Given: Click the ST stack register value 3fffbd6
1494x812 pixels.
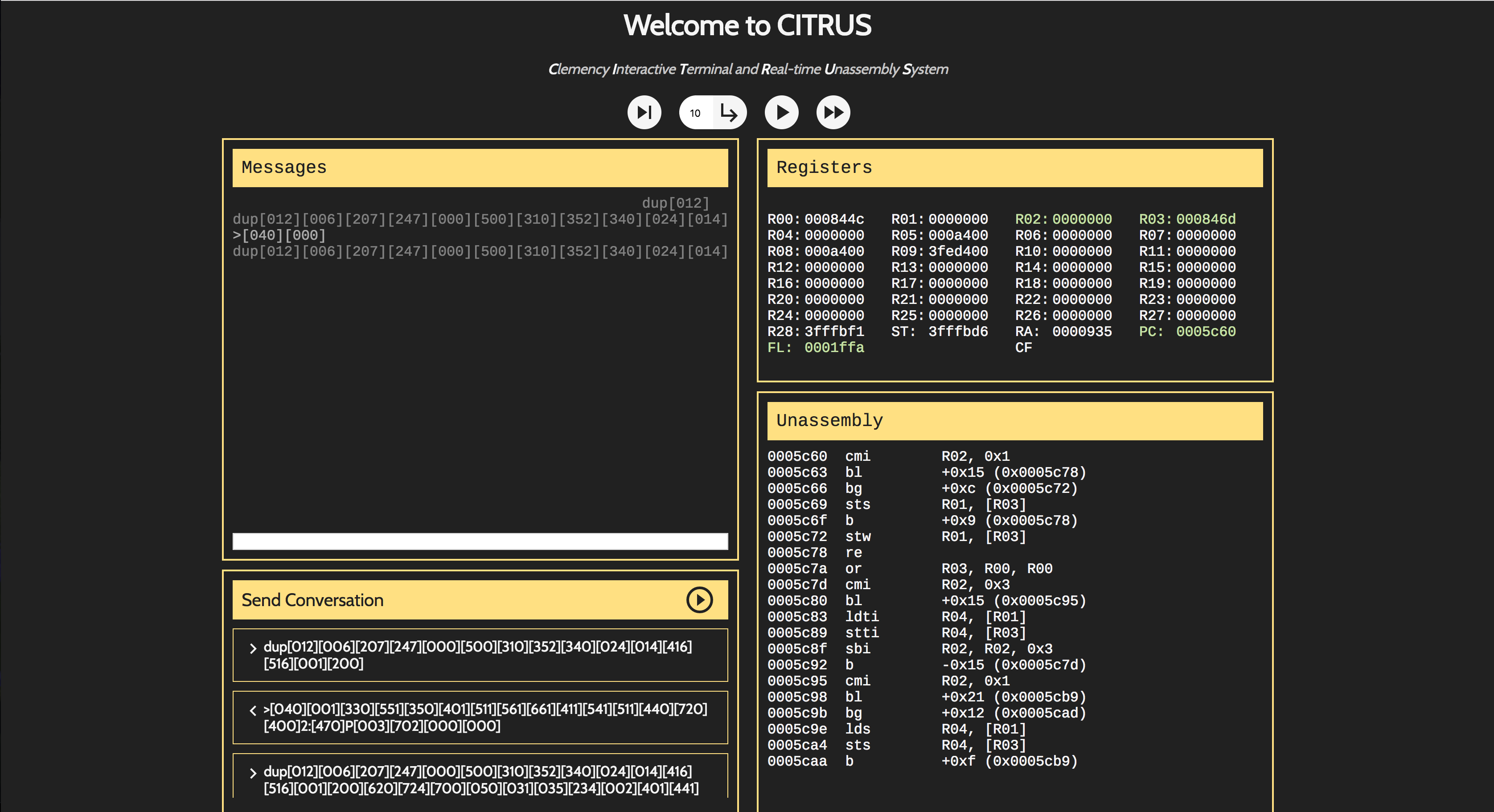Looking at the screenshot, I should click(x=958, y=331).
